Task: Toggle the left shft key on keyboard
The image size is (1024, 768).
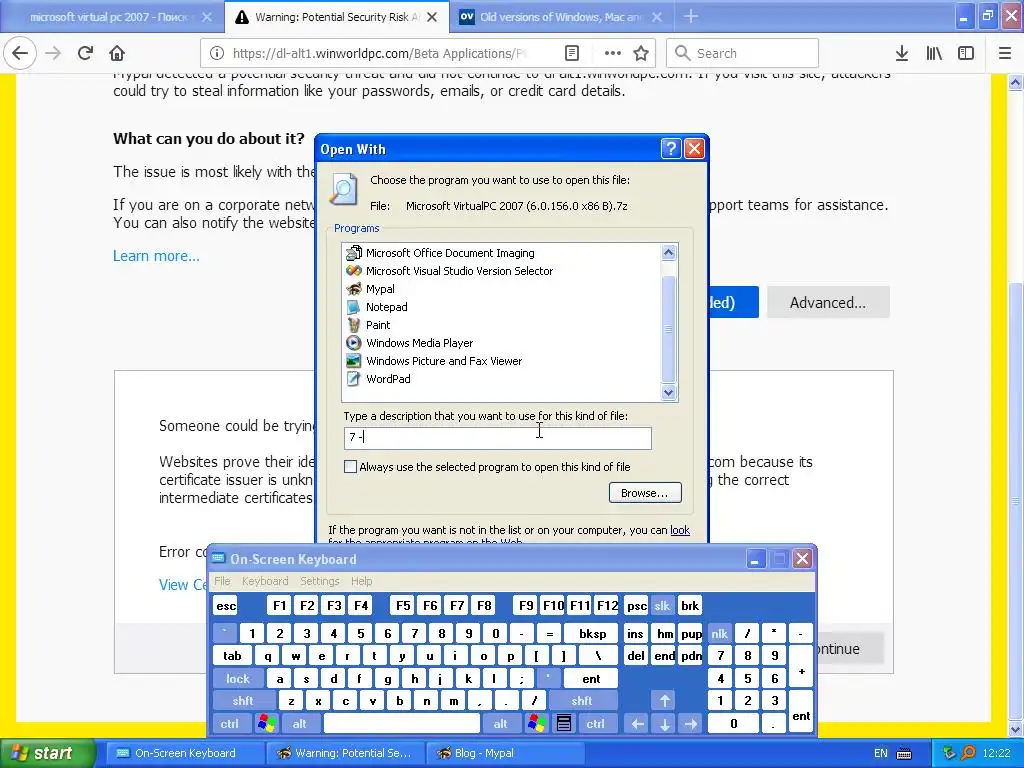Action: pyautogui.click(x=242, y=701)
